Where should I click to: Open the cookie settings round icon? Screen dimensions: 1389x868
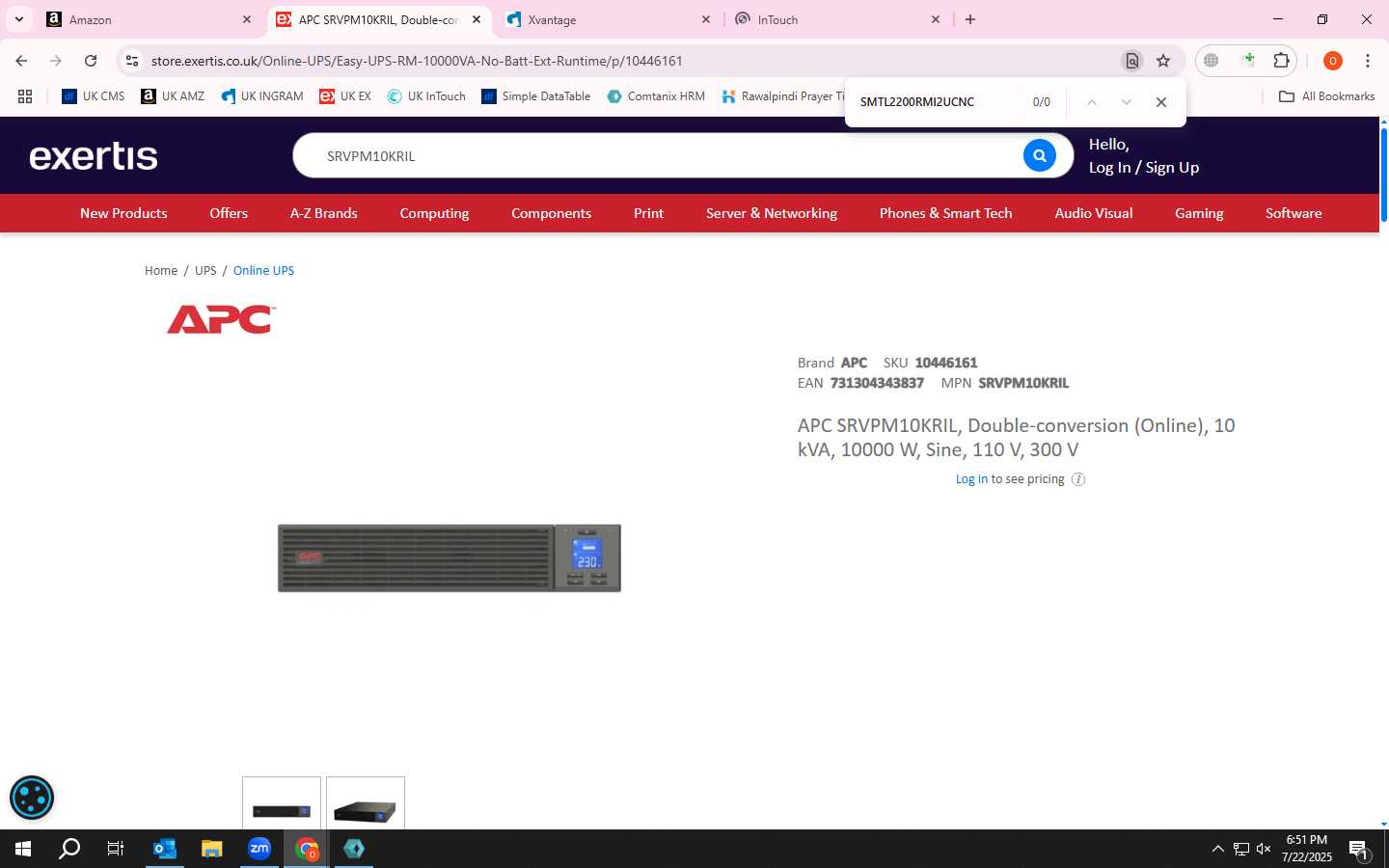tap(32, 798)
